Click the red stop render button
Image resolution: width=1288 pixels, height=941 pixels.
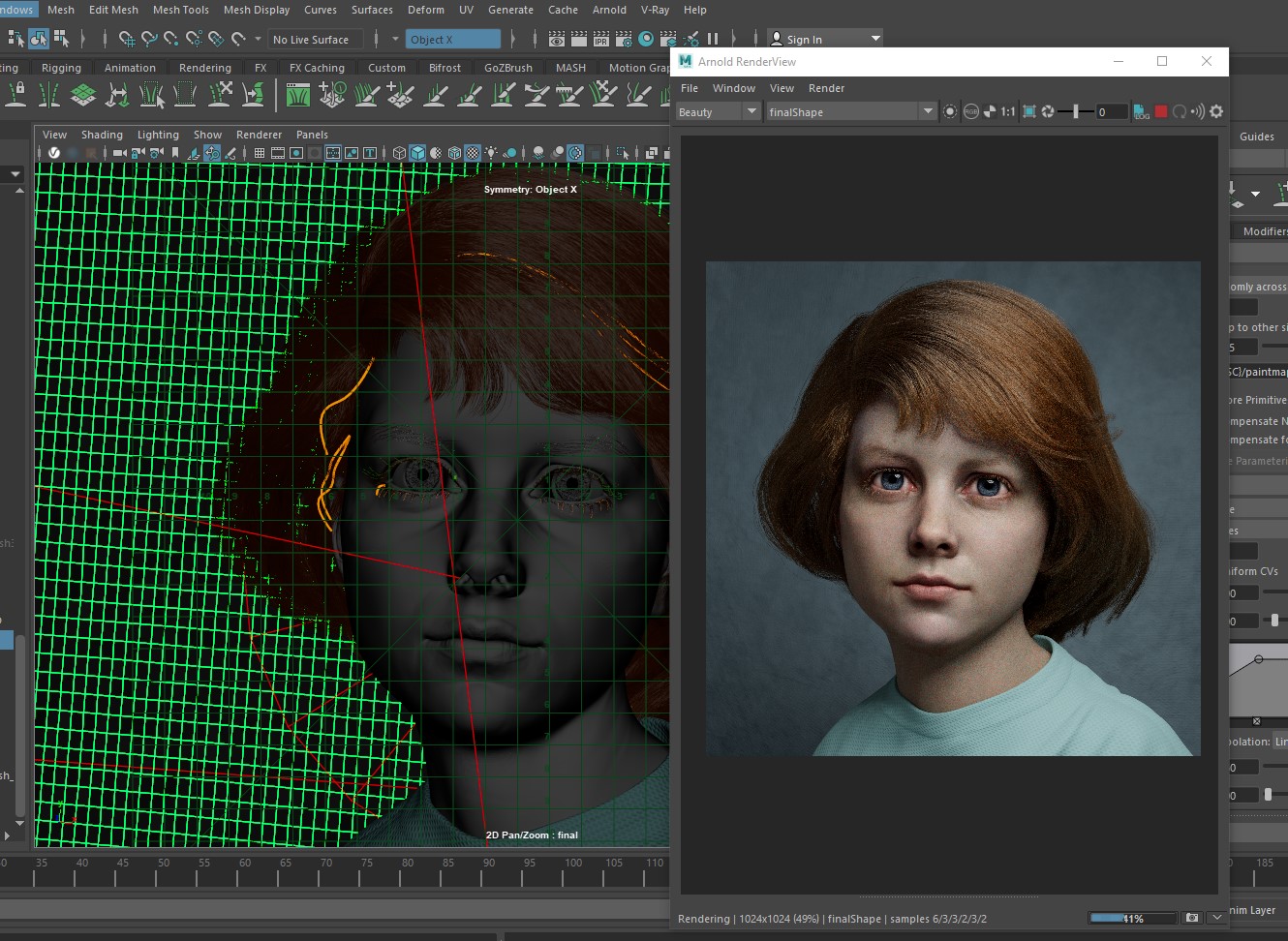(x=1161, y=112)
